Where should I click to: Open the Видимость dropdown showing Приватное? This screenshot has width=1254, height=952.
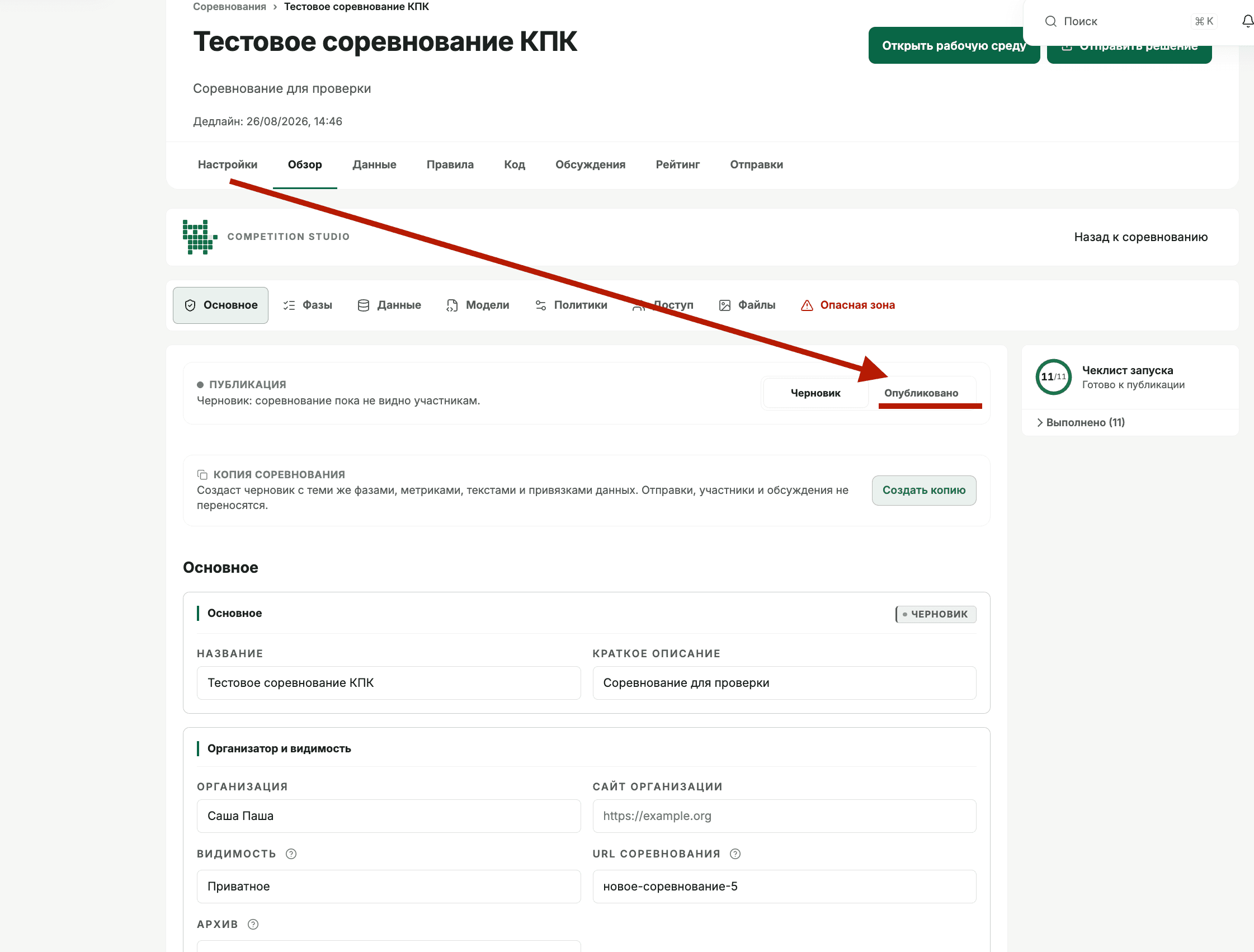(x=388, y=886)
